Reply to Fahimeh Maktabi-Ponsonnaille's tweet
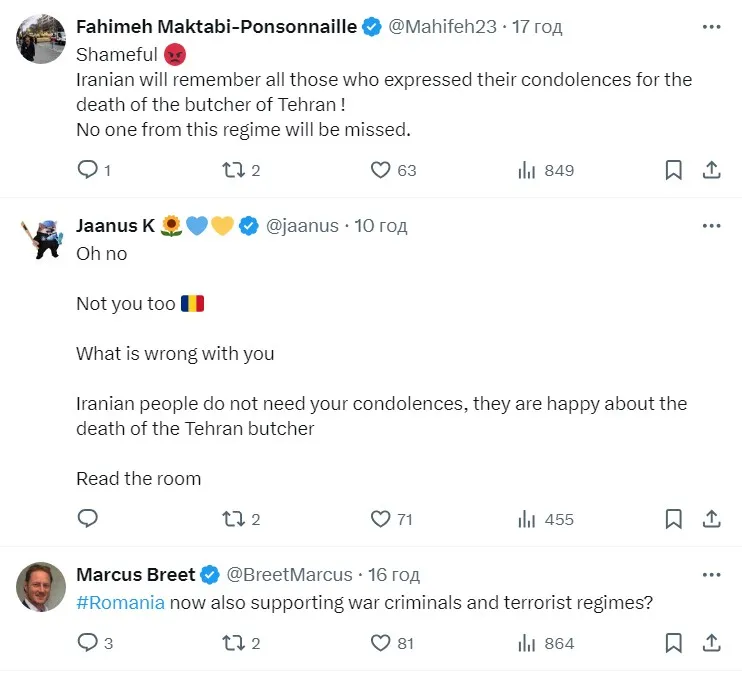The width and height of the screenshot is (742, 676). pyautogui.click(x=88, y=170)
